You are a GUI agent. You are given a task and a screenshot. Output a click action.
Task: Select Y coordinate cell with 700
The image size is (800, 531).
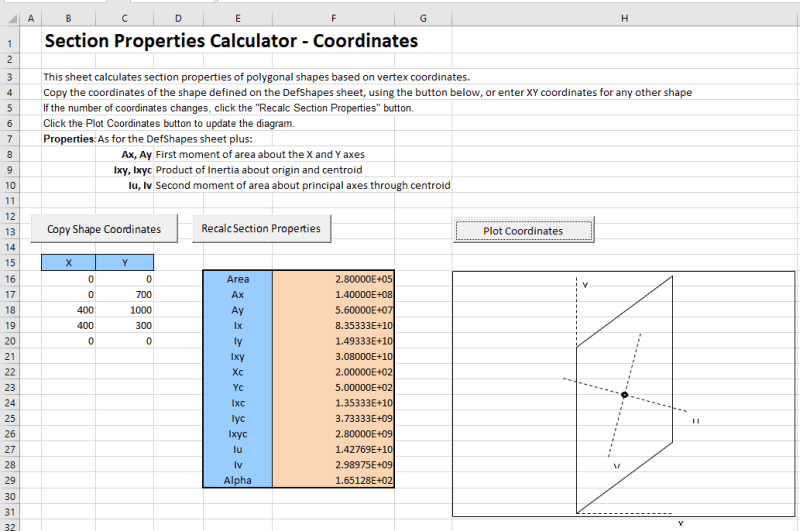[124, 294]
